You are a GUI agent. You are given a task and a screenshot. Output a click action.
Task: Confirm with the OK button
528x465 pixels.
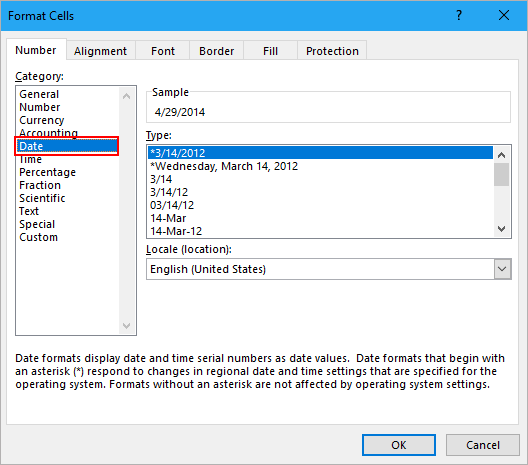coord(399,445)
